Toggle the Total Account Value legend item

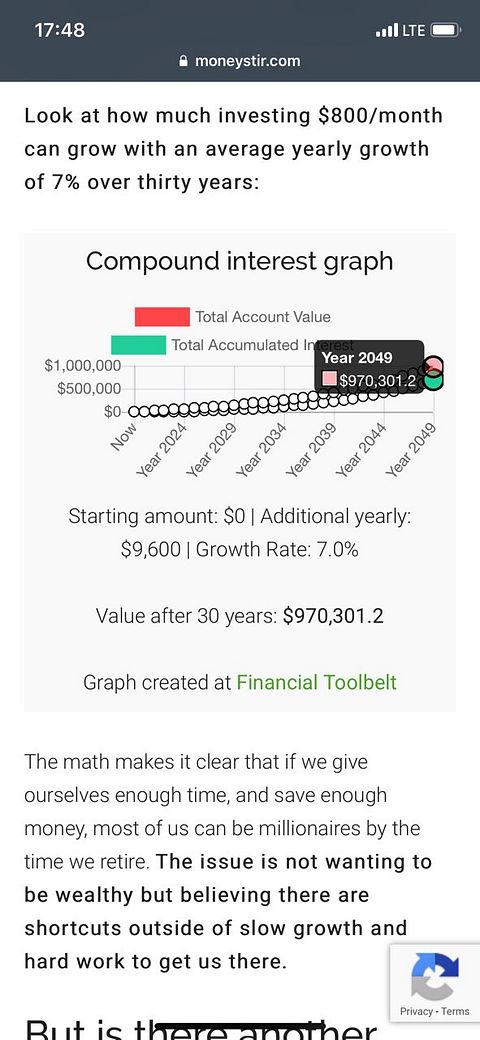[x=233, y=317]
